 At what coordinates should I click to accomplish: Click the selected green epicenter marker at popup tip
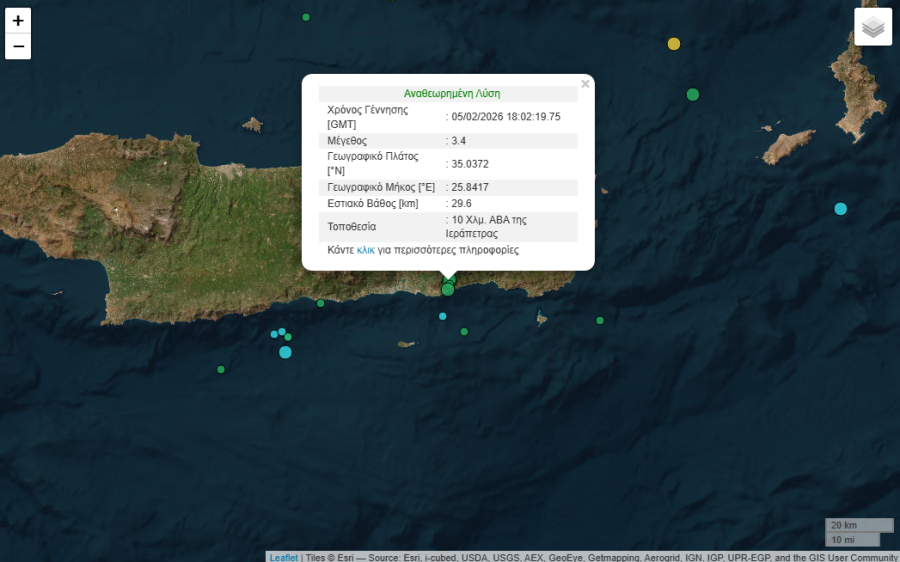click(x=448, y=290)
